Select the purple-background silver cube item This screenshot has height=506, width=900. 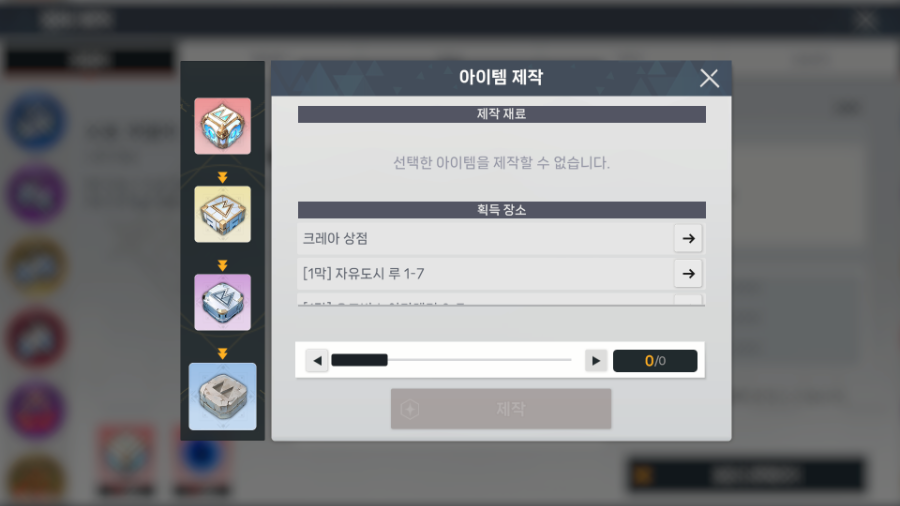222,302
